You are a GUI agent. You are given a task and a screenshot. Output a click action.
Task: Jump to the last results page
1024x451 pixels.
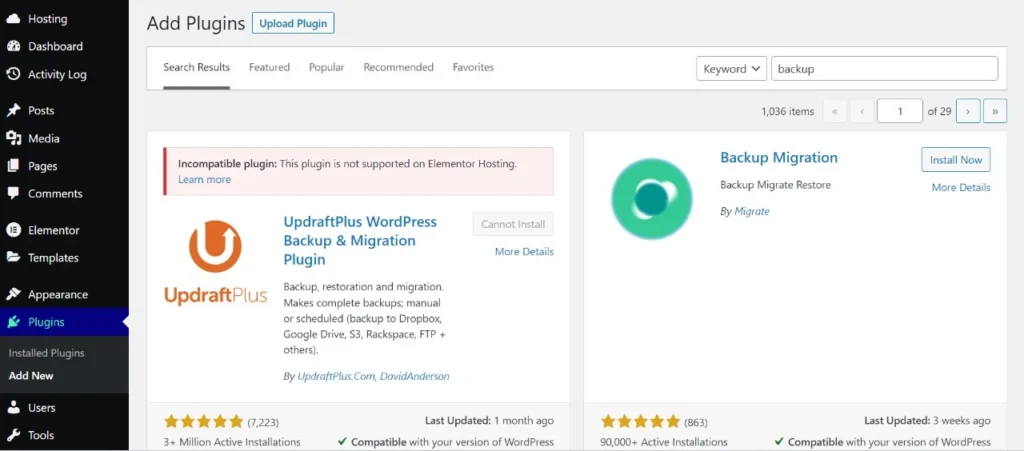click(995, 111)
